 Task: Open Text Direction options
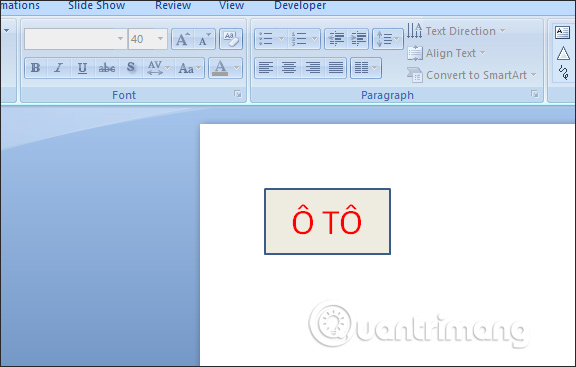pyautogui.click(x=456, y=31)
